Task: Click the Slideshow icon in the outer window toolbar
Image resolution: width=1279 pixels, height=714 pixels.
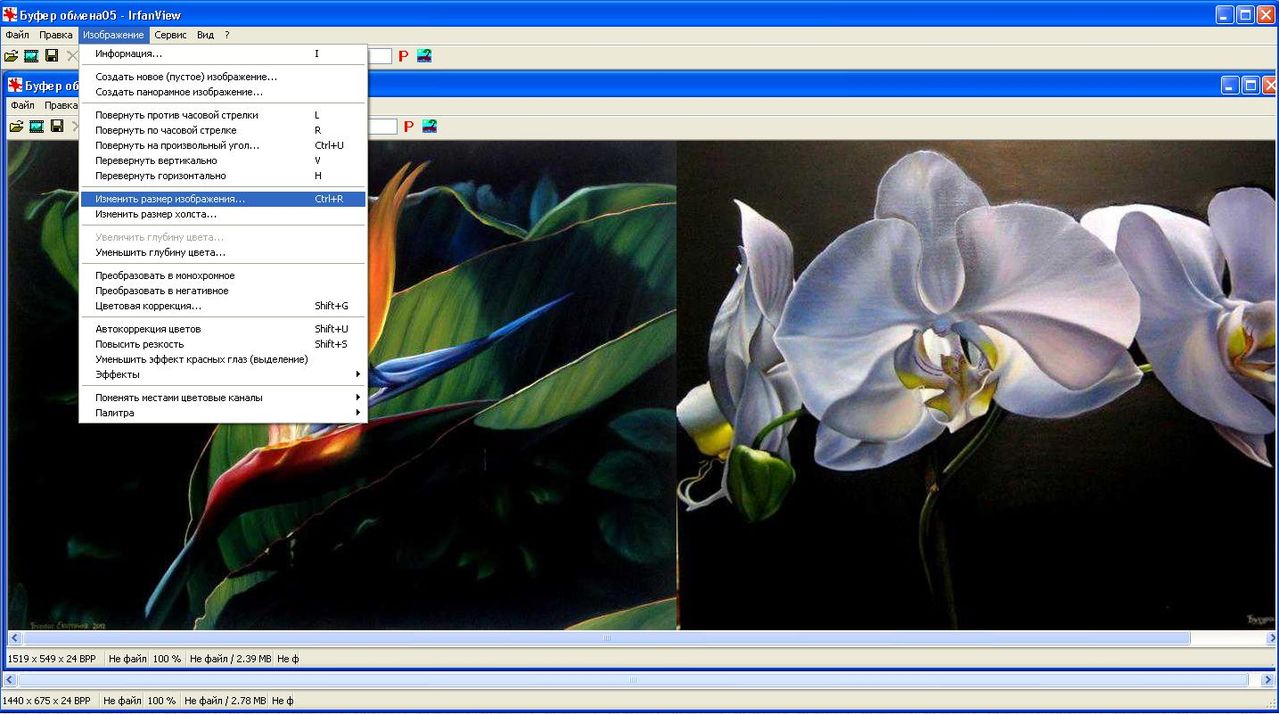Action: pyautogui.click(x=31, y=56)
